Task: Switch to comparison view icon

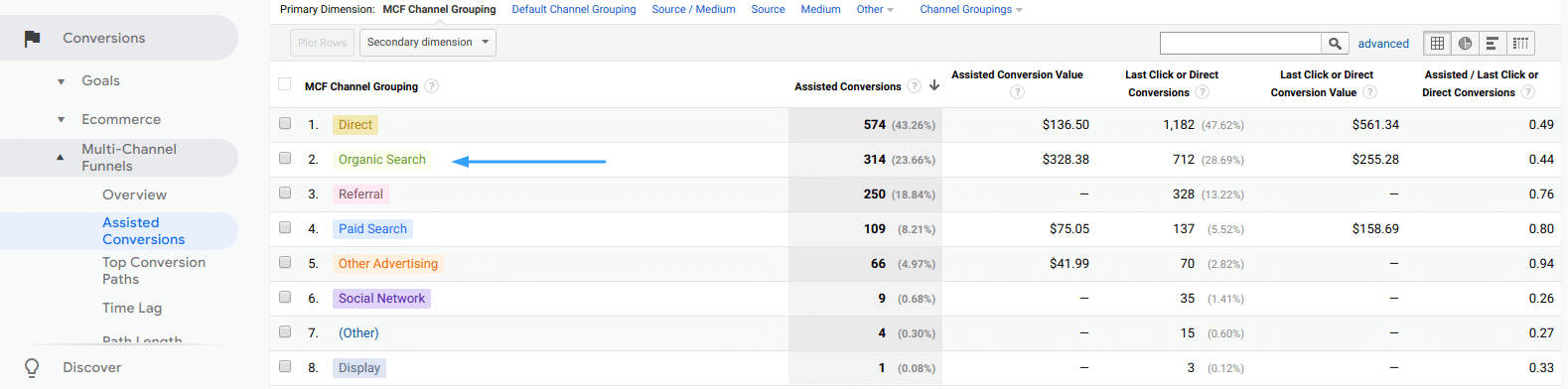Action: coord(1520,43)
